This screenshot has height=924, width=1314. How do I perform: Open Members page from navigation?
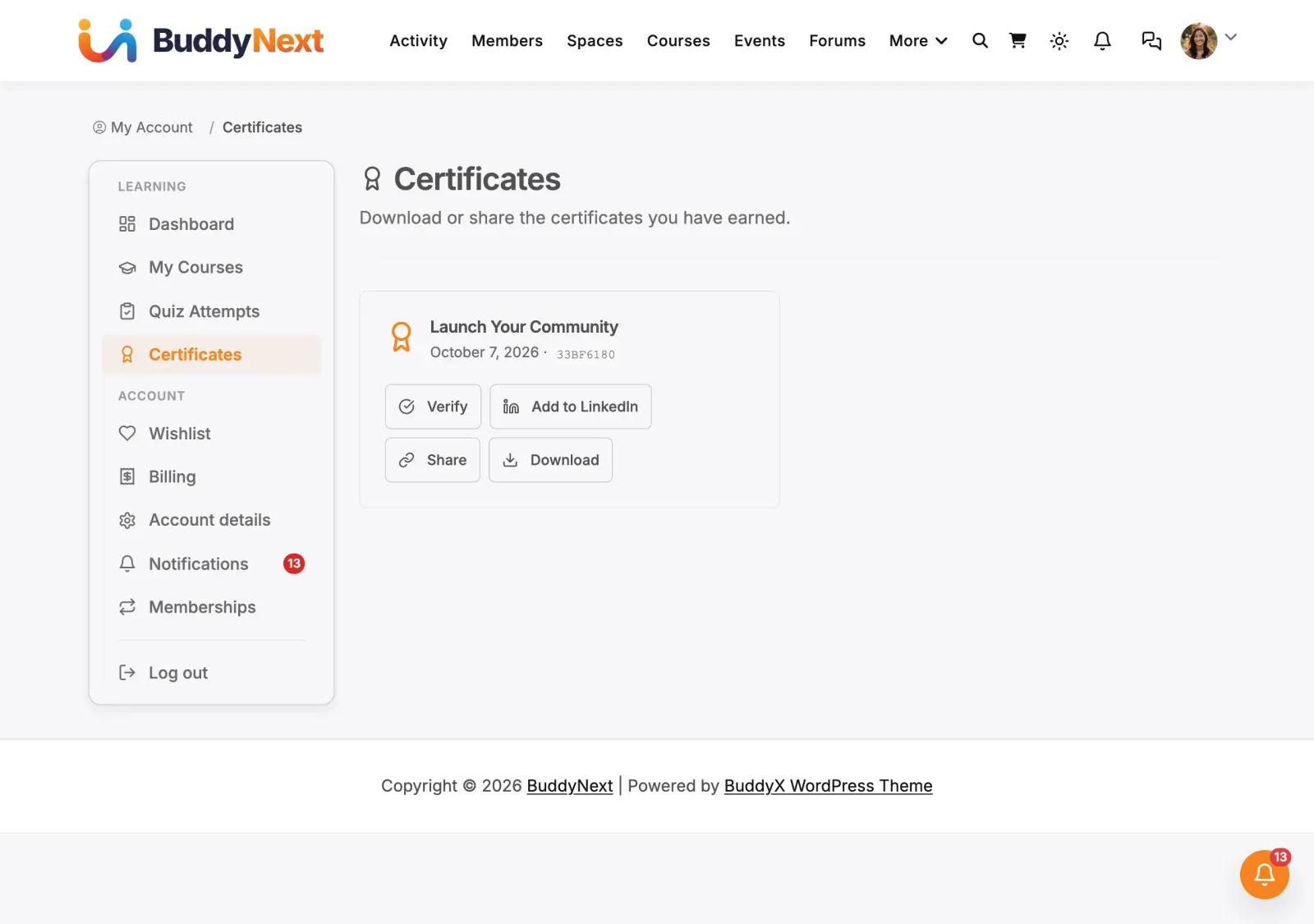pyautogui.click(x=507, y=41)
